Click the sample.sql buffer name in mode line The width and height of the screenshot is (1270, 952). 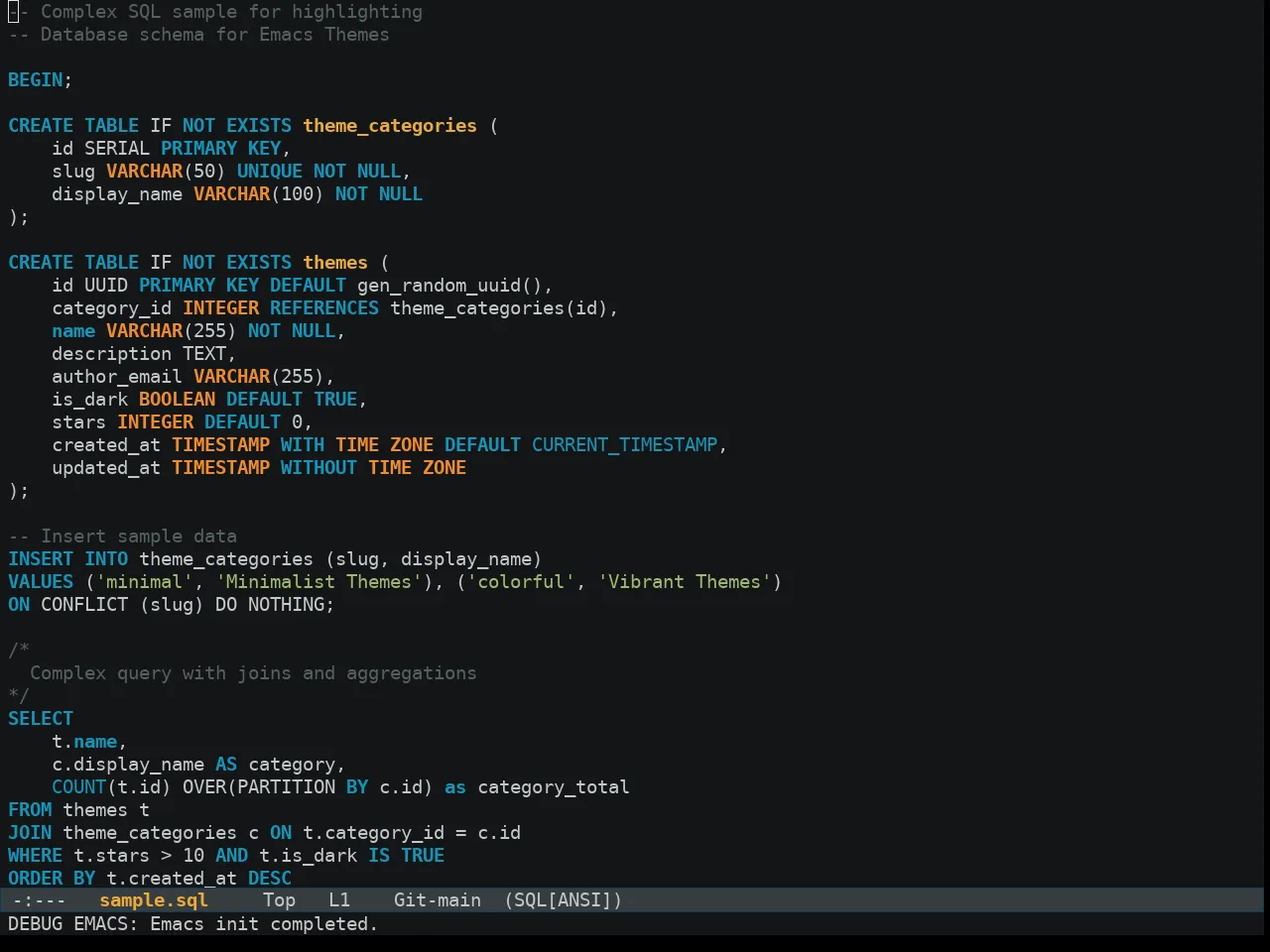(x=154, y=900)
